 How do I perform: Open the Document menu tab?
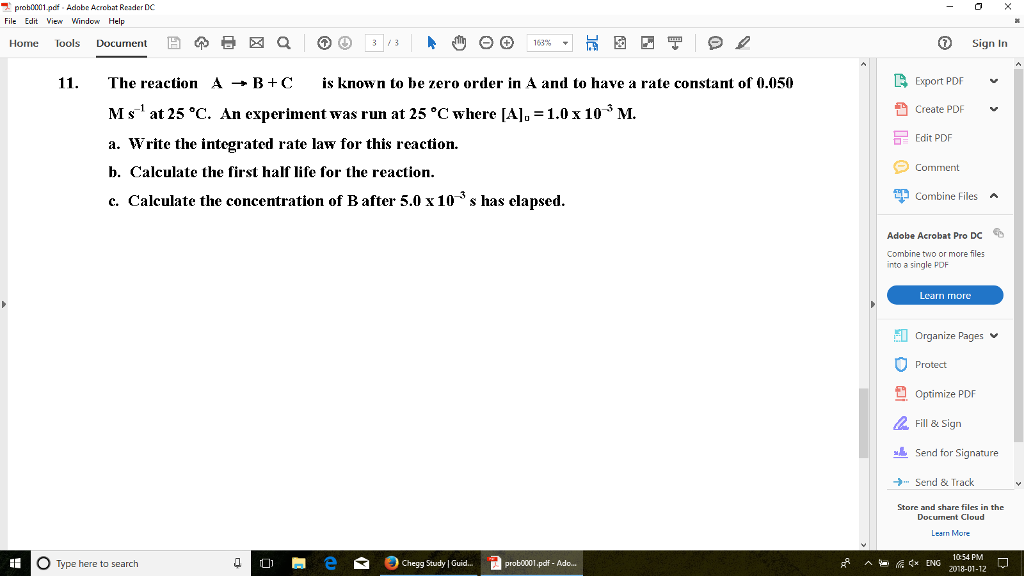(x=121, y=43)
